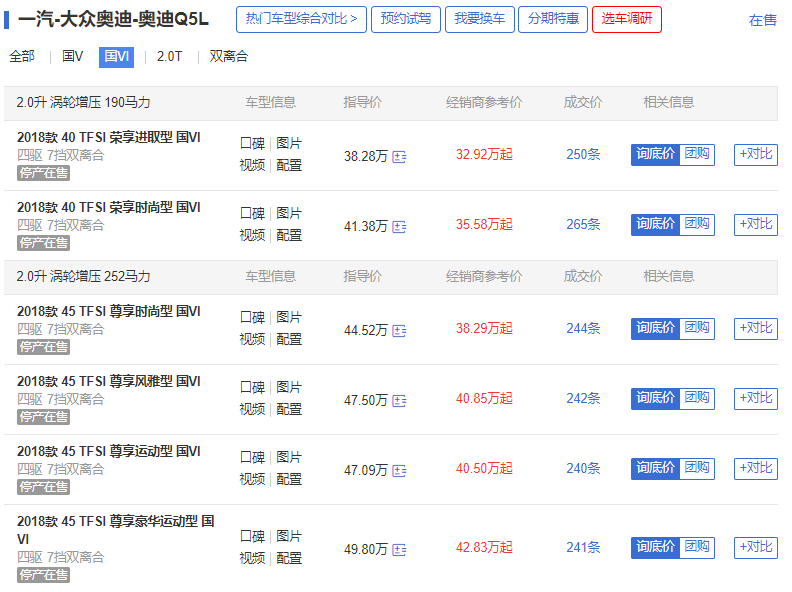Open 配置 for 45 TFSI 尊享风雅型
The height and width of the screenshot is (592, 792).
coord(289,410)
